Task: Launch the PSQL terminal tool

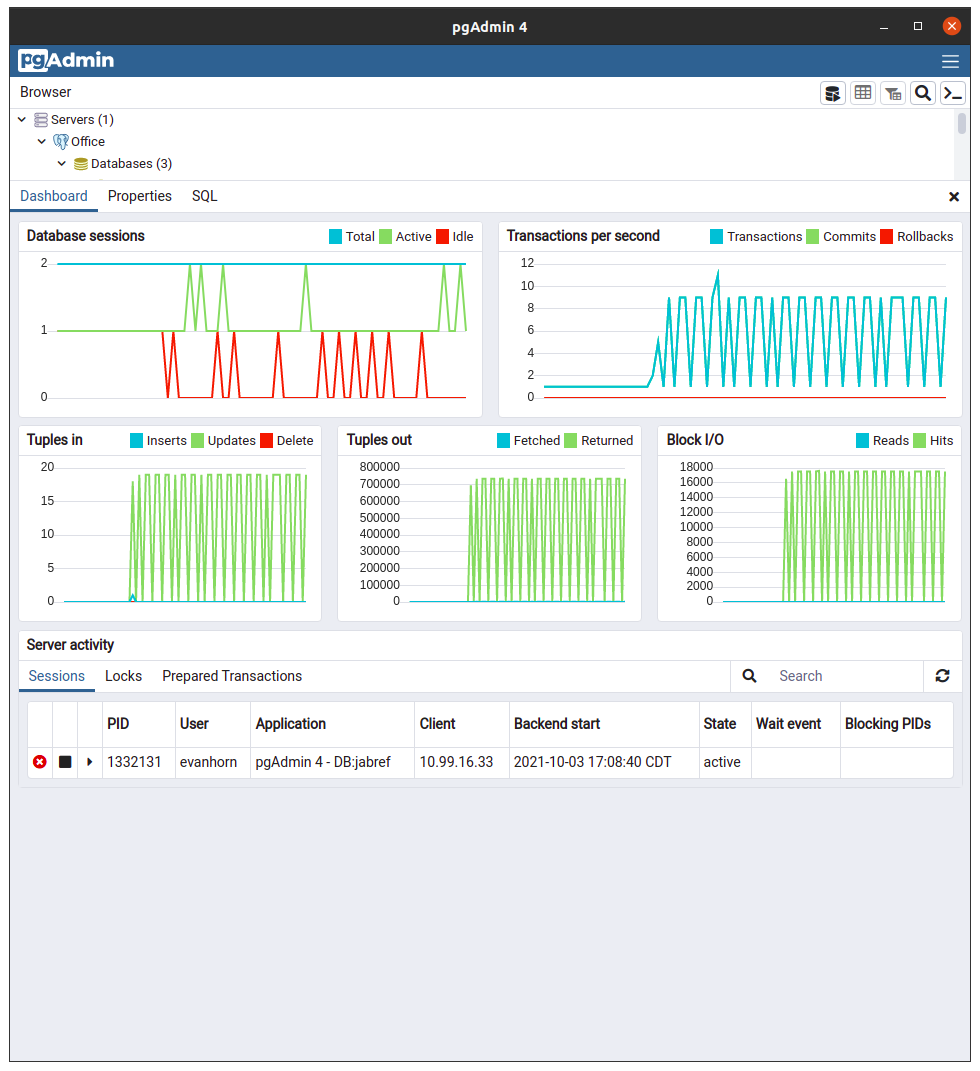Action: (953, 92)
